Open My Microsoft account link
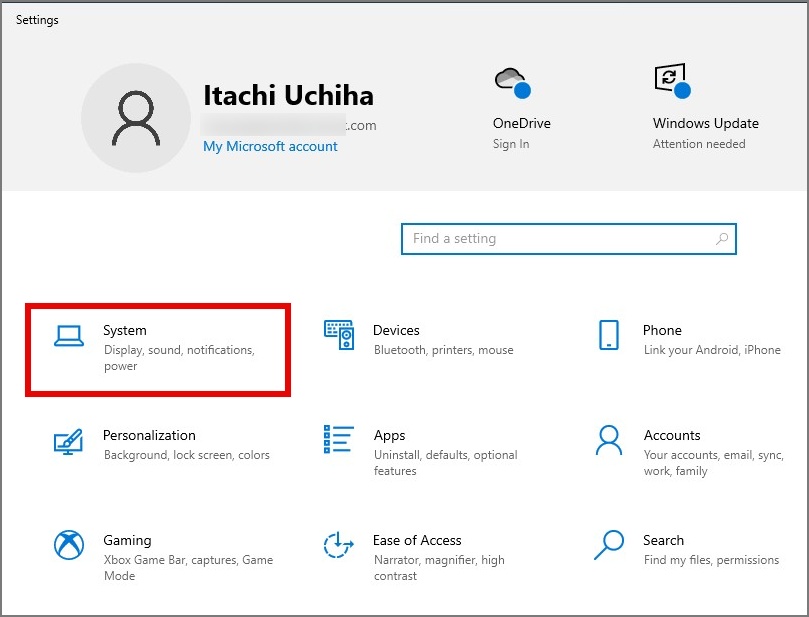809x617 pixels. (270, 146)
